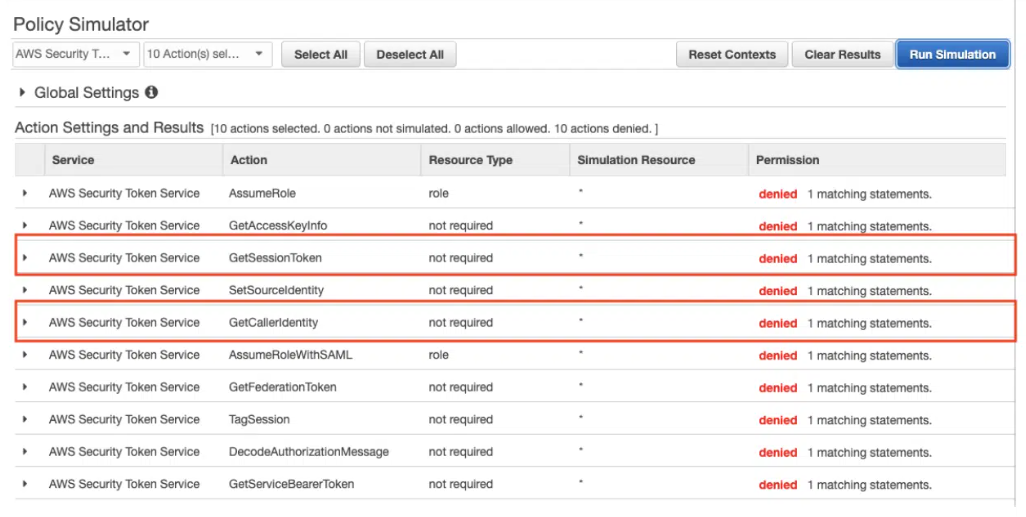The width and height of the screenshot is (1026, 517).
Task: Click the role resource type for AssumeRoleWithSAML
Action: pyautogui.click(x=438, y=355)
